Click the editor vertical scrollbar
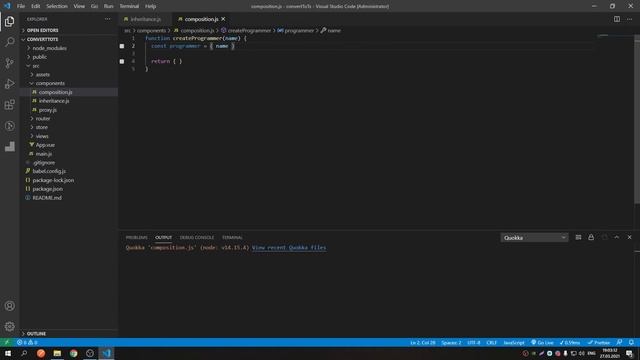640x360 pixels. pyautogui.click(x=637, y=120)
